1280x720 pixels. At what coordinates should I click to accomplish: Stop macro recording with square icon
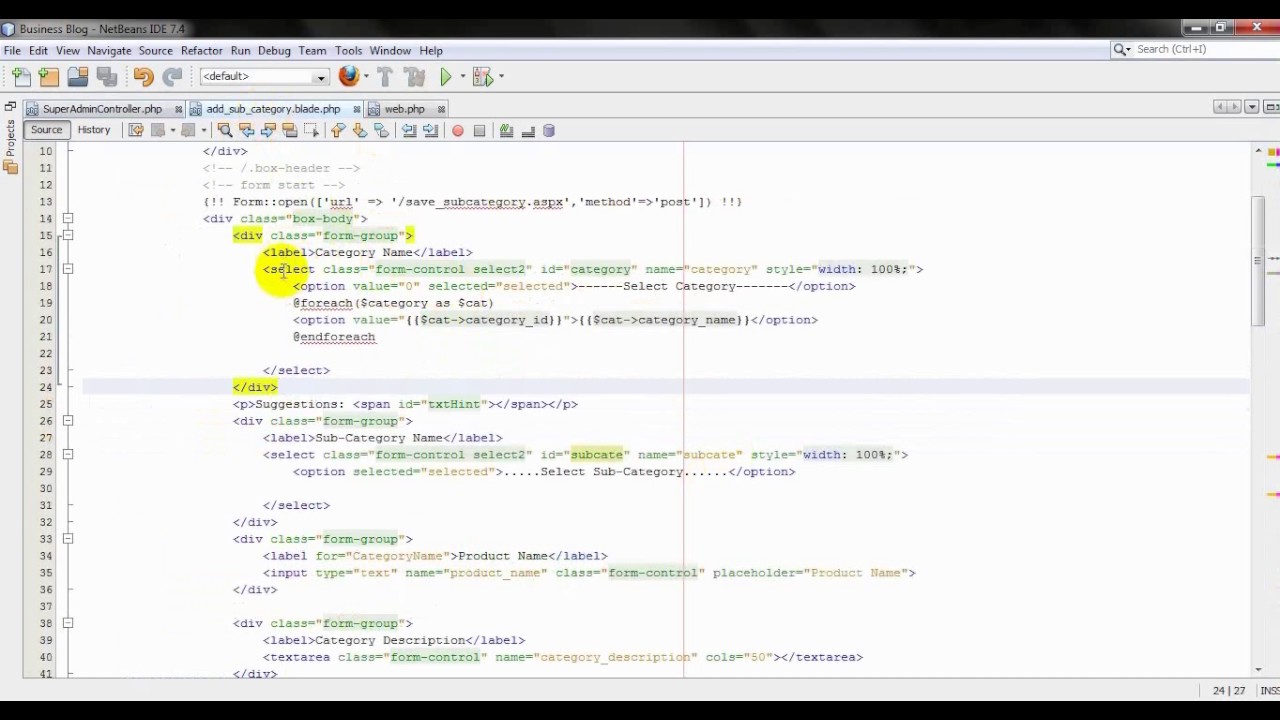(x=479, y=130)
